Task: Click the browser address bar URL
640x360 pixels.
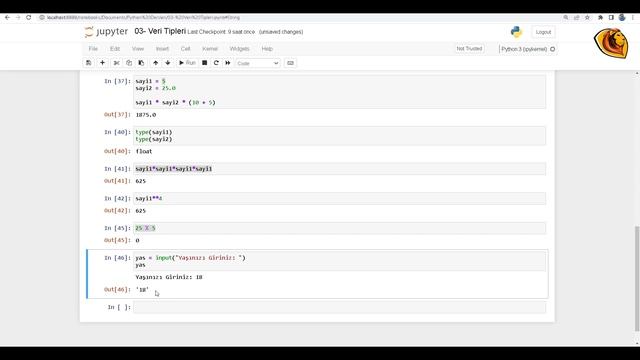Action: click(x=143, y=18)
